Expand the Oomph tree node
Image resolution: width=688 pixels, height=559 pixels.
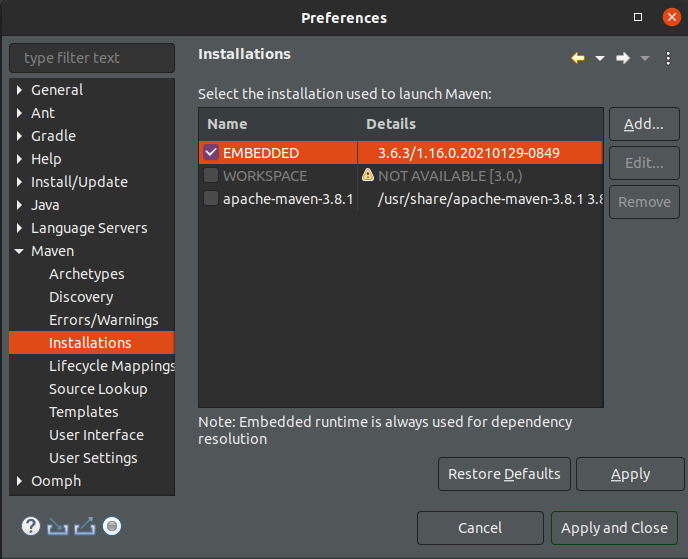pyautogui.click(x=20, y=481)
